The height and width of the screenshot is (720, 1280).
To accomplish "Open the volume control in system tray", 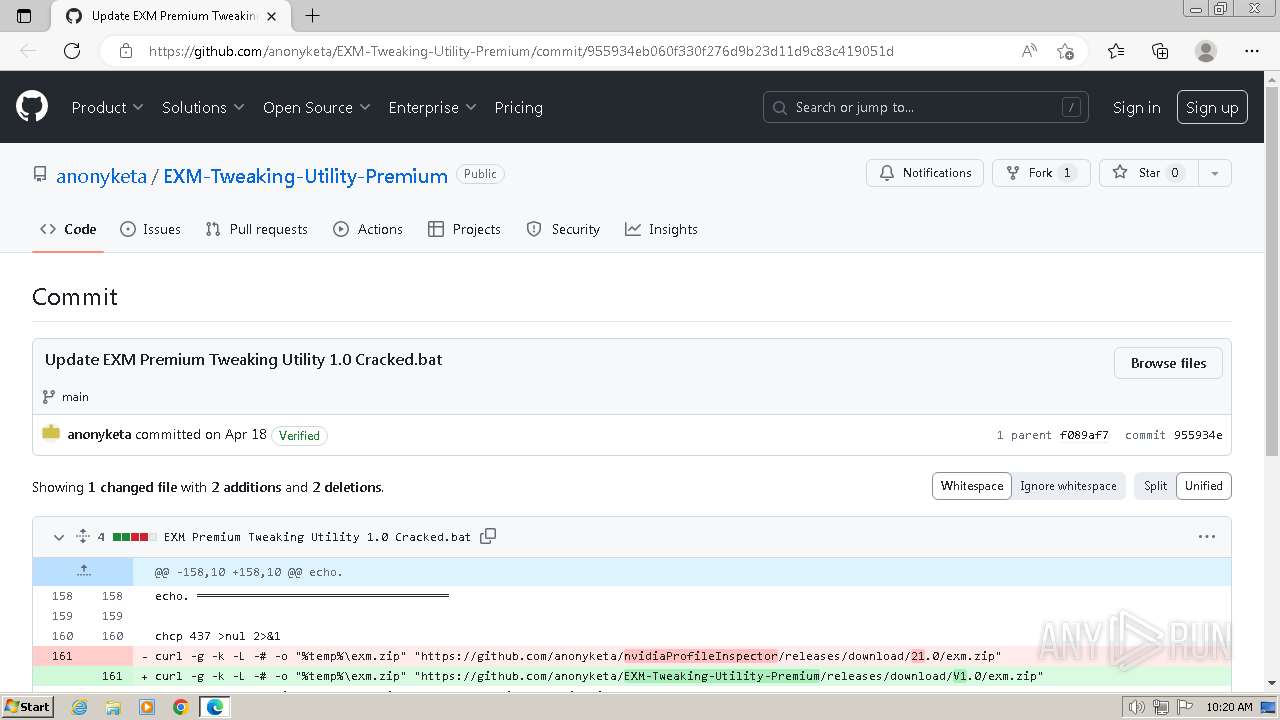I will click(x=1137, y=707).
